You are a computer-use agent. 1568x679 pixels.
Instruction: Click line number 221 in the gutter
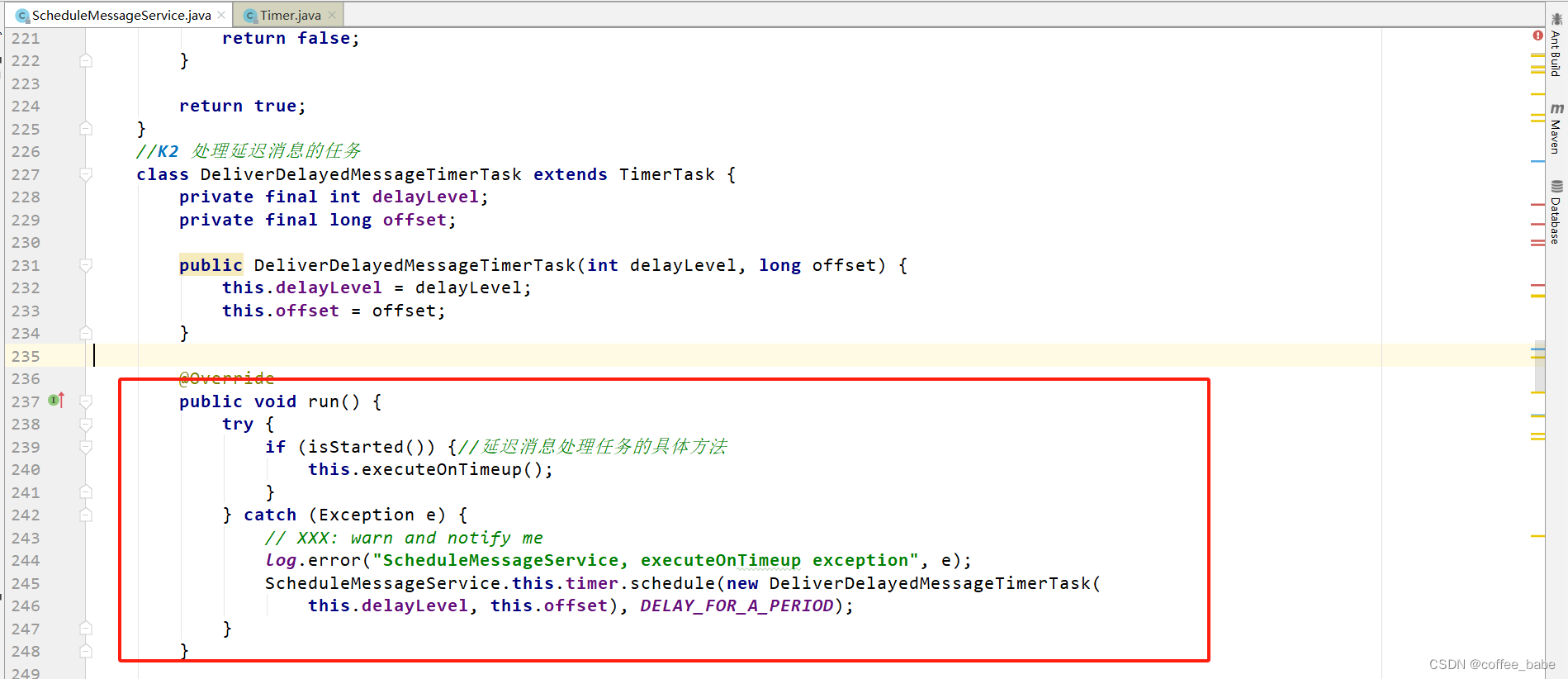26,38
